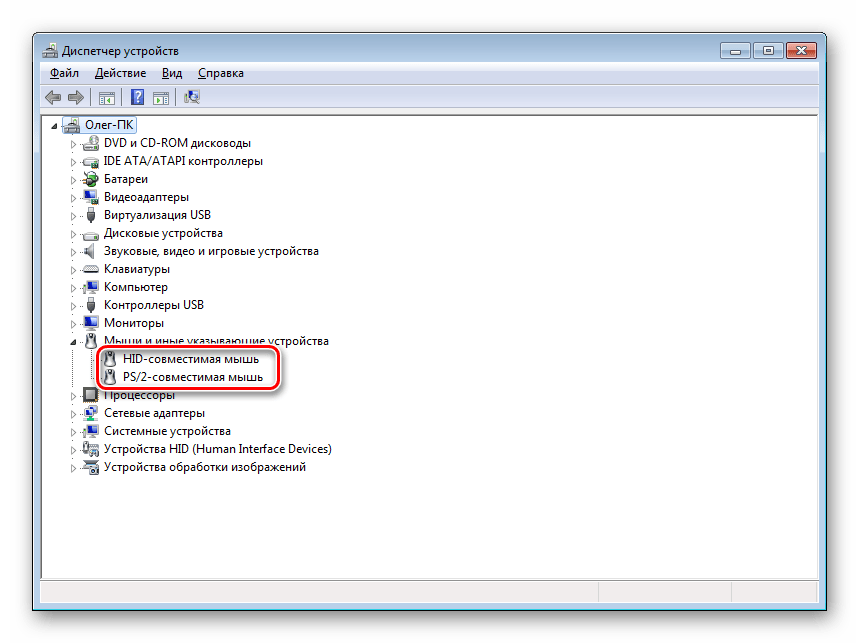Screen dimensions: 859x643
Task: Select Устройства обработки изображений label
Action: click(205, 467)
